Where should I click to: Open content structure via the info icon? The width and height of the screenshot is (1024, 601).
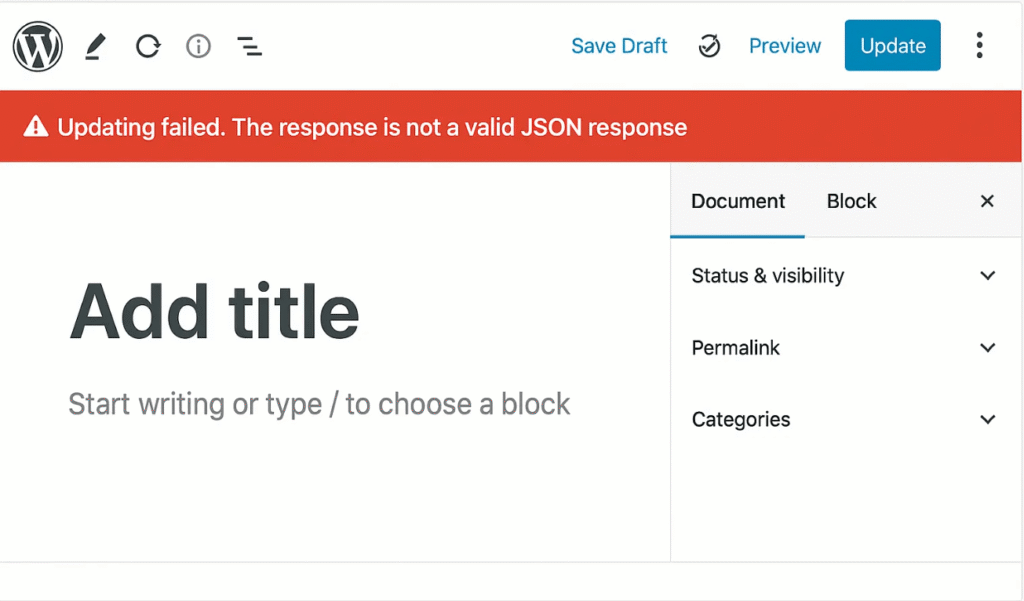tap(197, 45)
